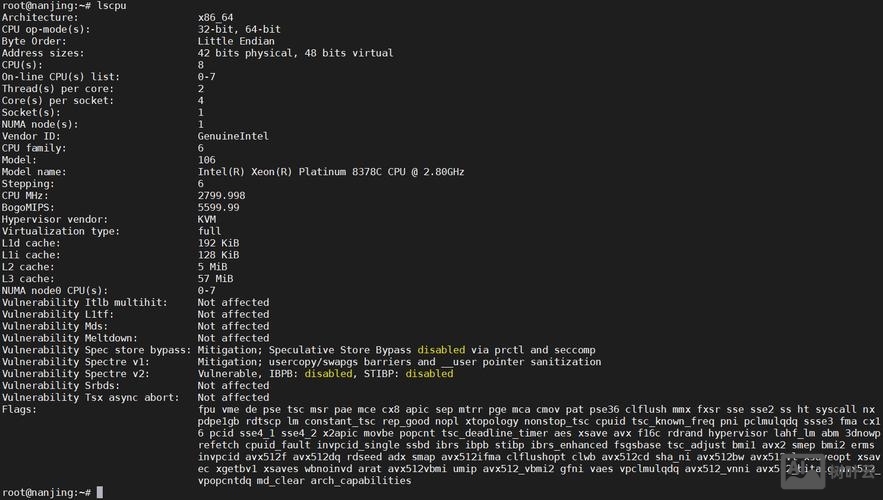Click the yellow 'disabled' after Speculative Store Bypass
883x500 pixels.
441,350
